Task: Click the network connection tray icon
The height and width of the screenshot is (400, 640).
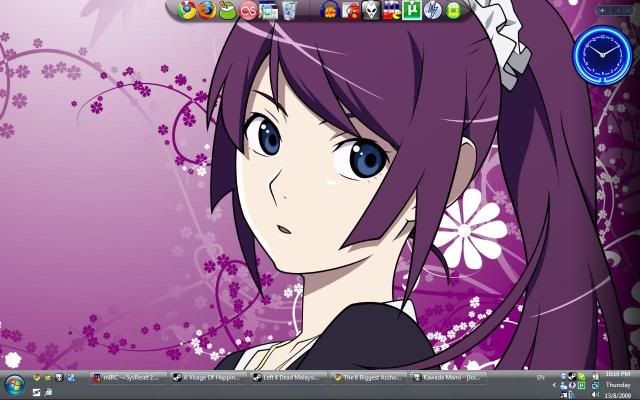Action: coord(596,385)
